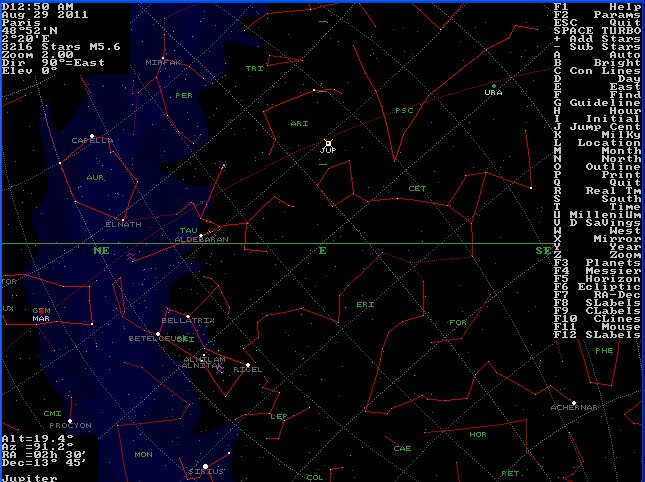The height and width of the screenshot is (482, 645).
Task: Toggle F6 Ecliptic line
Action: (x=597, y=287)
